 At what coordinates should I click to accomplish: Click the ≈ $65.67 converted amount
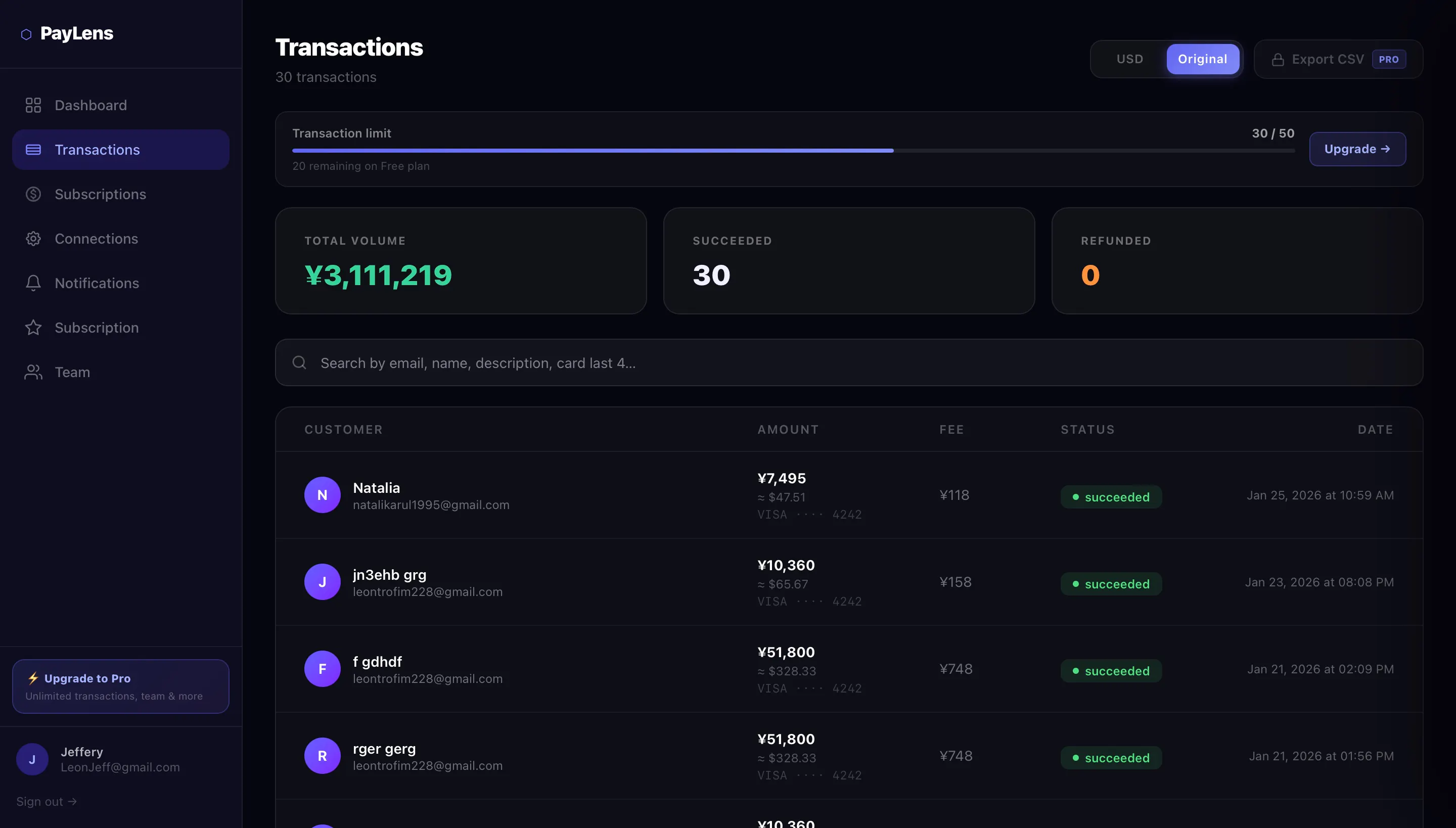pyautogui.click(x=783, y=584)
